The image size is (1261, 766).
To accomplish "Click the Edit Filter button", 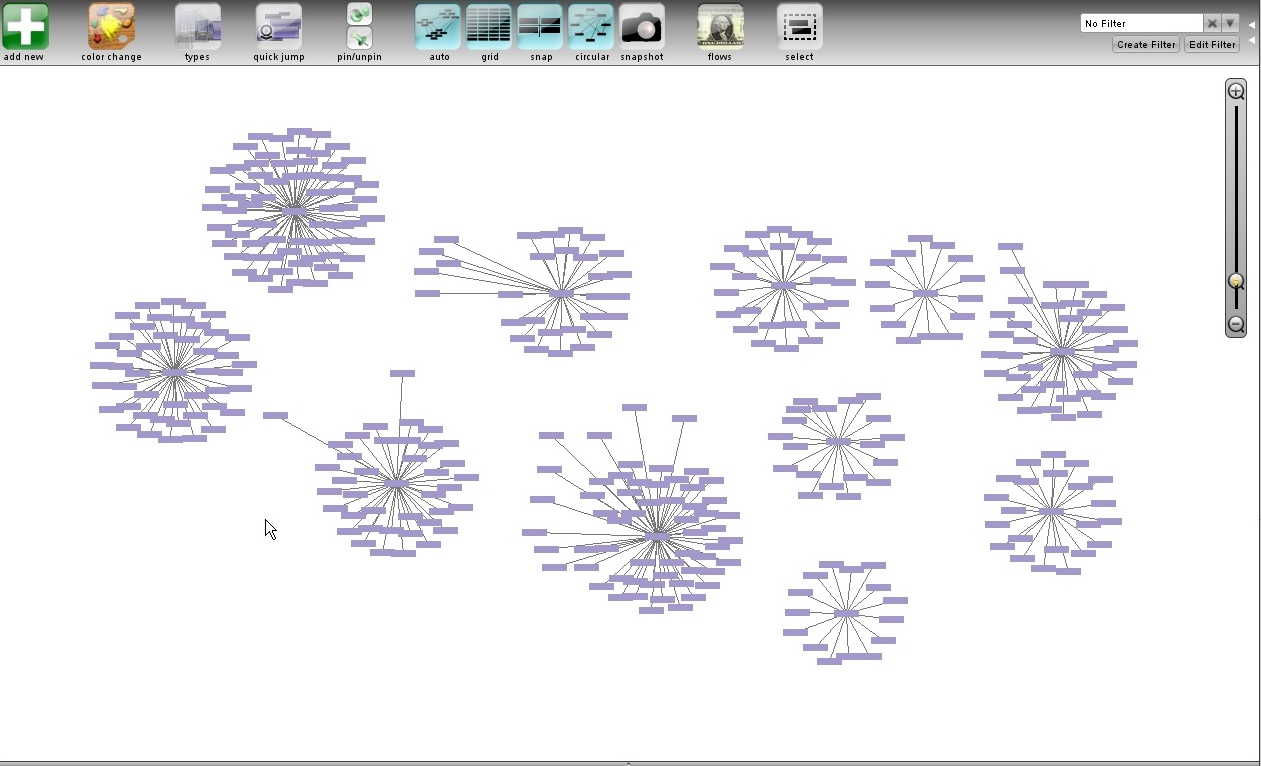I will [1212, 44].
